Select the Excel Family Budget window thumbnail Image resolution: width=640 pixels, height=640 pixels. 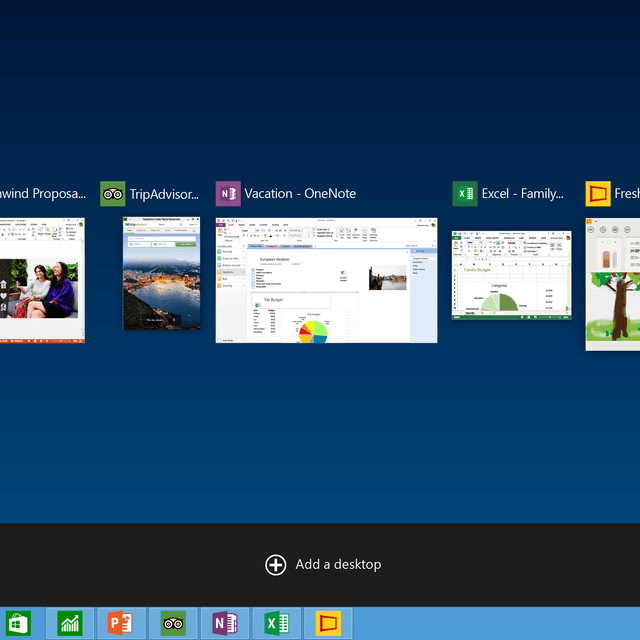point(511,275)
